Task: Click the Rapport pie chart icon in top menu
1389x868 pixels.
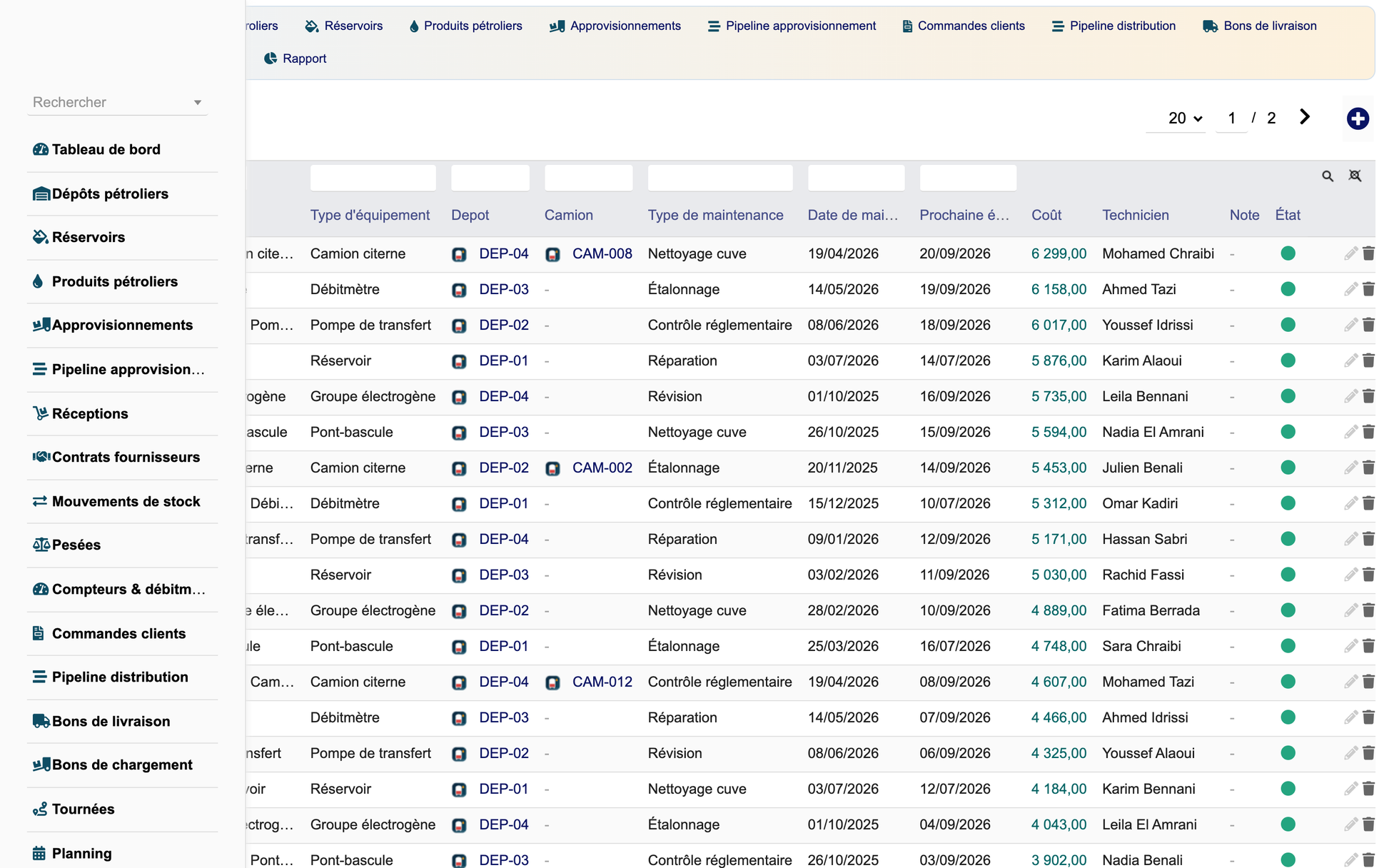Action: pyautogui.click(x=270, y=59)
